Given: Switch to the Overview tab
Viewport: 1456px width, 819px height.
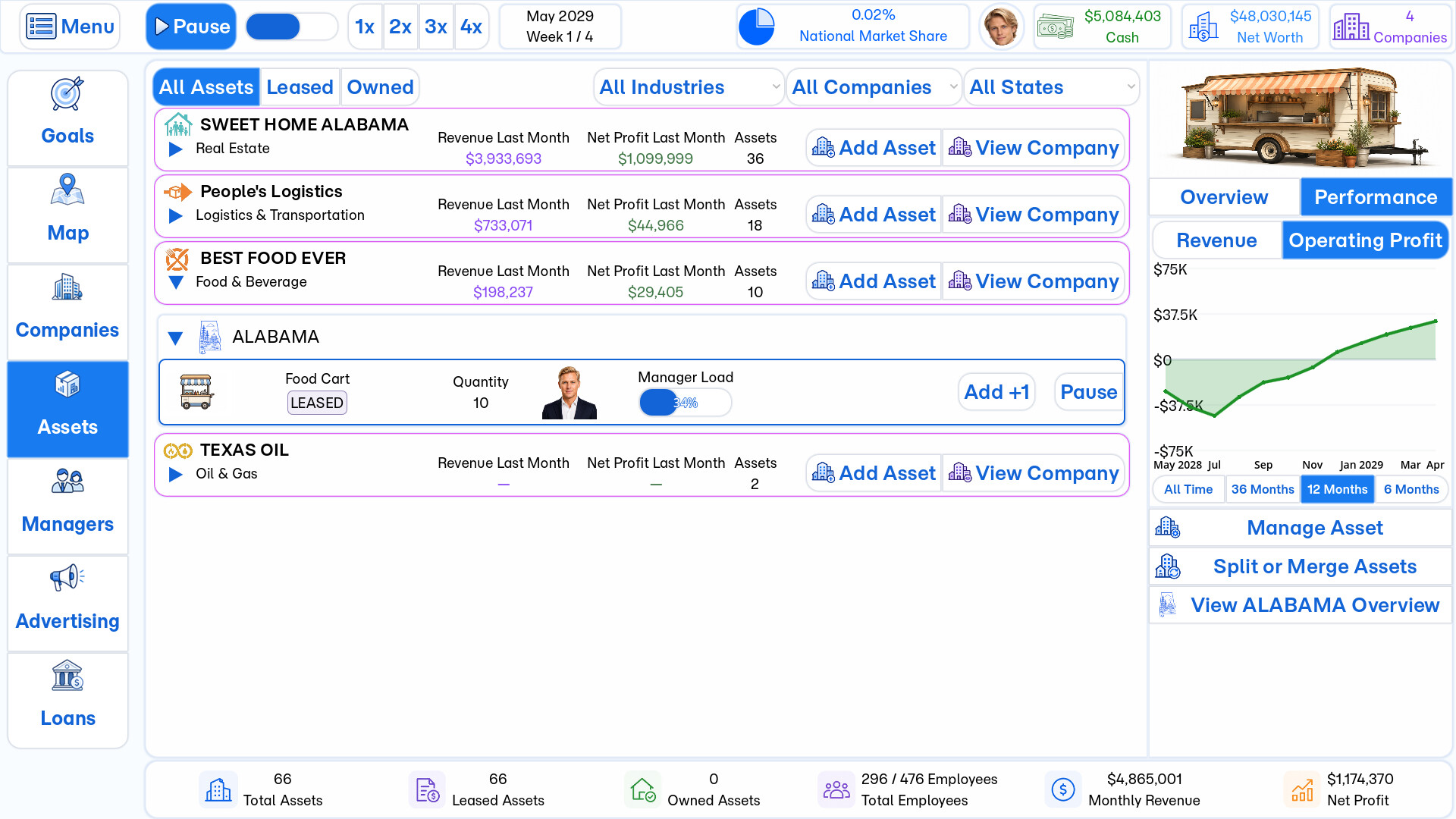Looking at the screenshot, I should point(1224,197).
